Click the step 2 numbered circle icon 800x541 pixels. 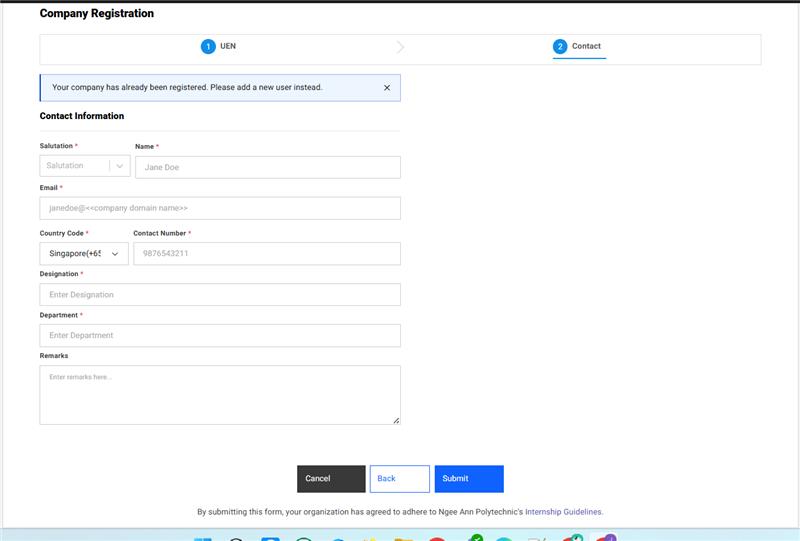(x=560, y=47)
